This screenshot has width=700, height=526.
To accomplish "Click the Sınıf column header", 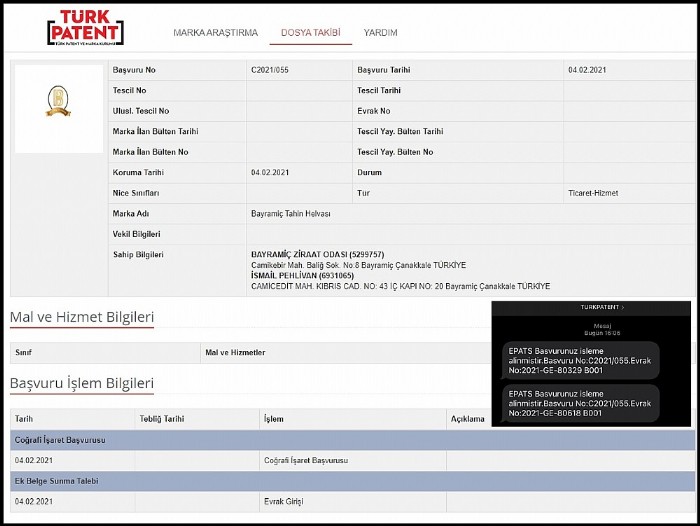I will point(23,353).
